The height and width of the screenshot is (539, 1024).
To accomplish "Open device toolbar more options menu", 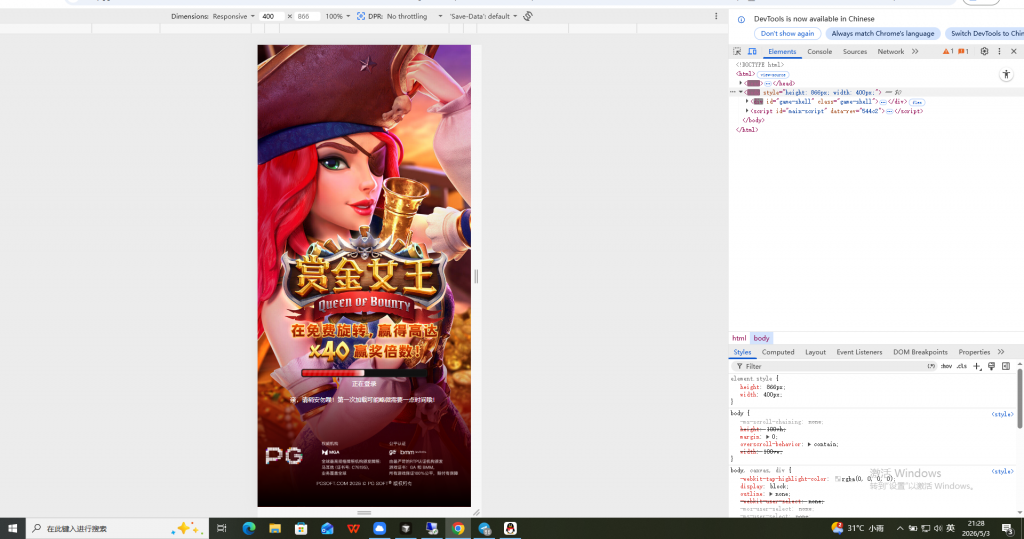I will click(x=716, y=16).
